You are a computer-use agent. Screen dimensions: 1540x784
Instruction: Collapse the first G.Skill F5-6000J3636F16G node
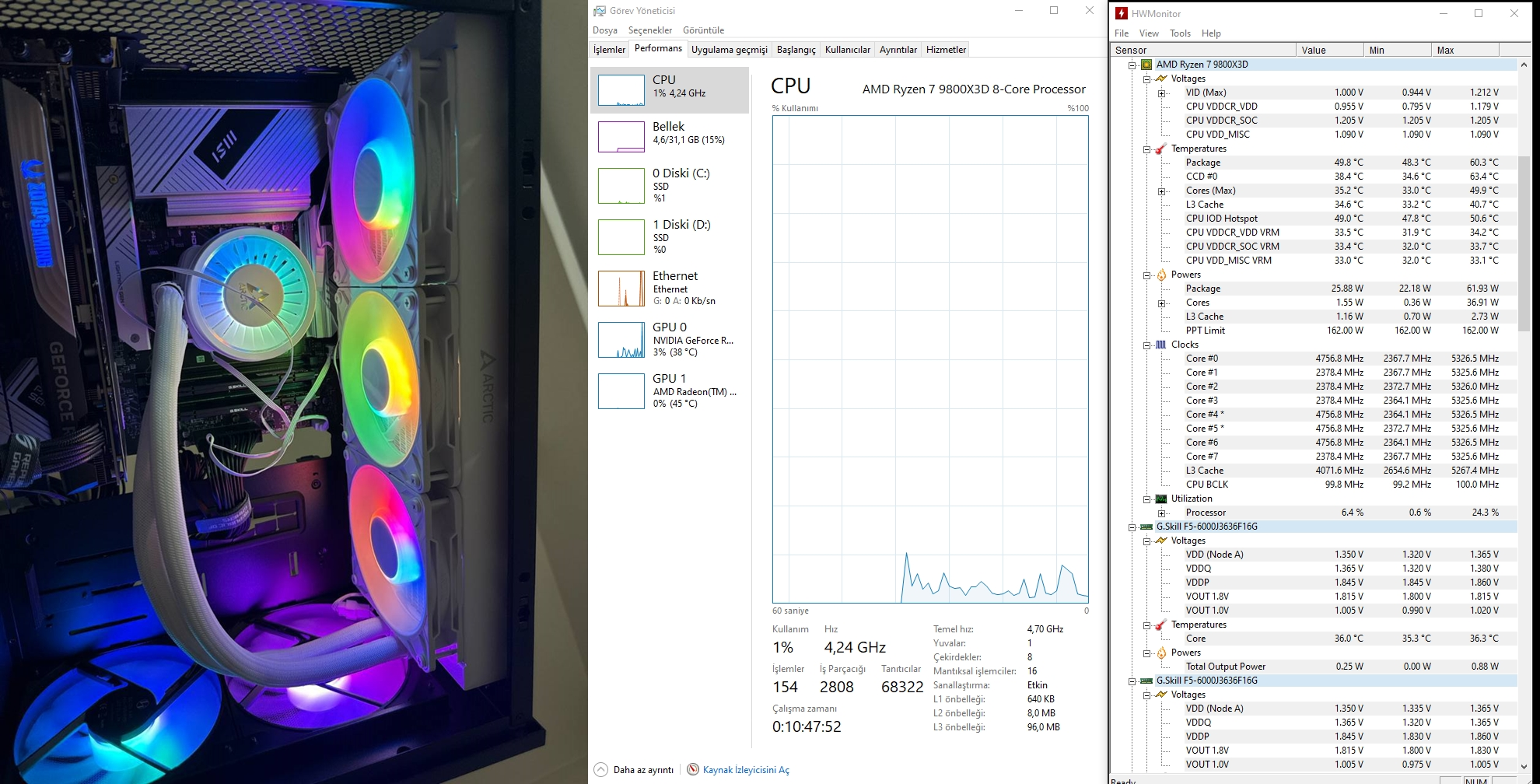point(1132,527)
